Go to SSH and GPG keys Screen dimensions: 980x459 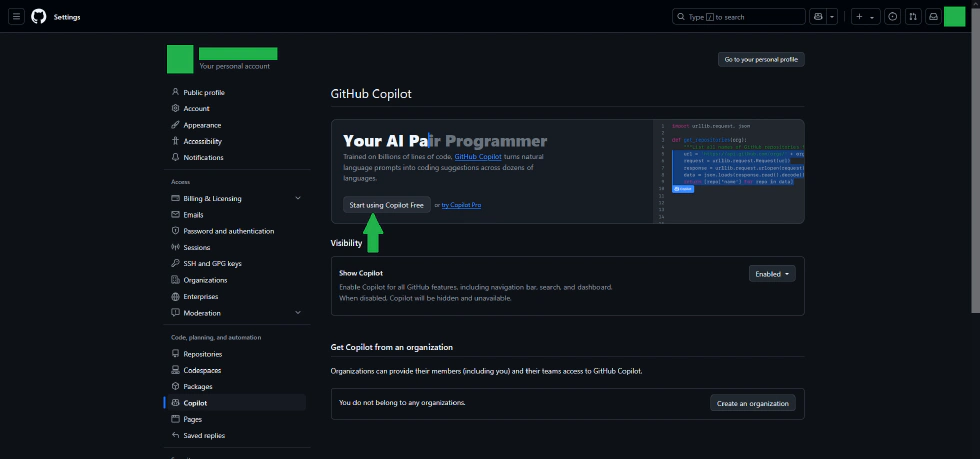click(x=212, y=264)
